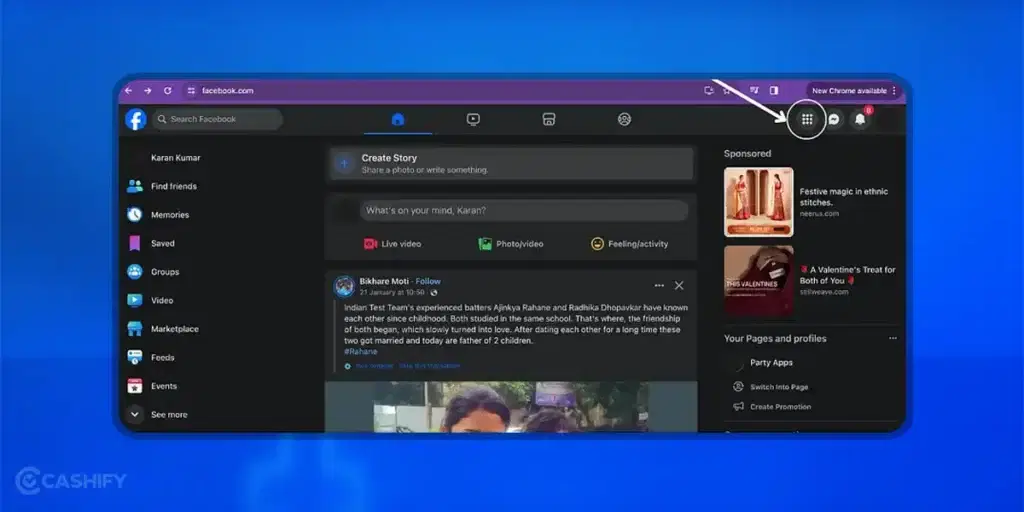The height and width of the screenshot is (512, 1024).
Task: Open Festive magic in ethnic stitches ad text
Action: [x=844, y=197]
